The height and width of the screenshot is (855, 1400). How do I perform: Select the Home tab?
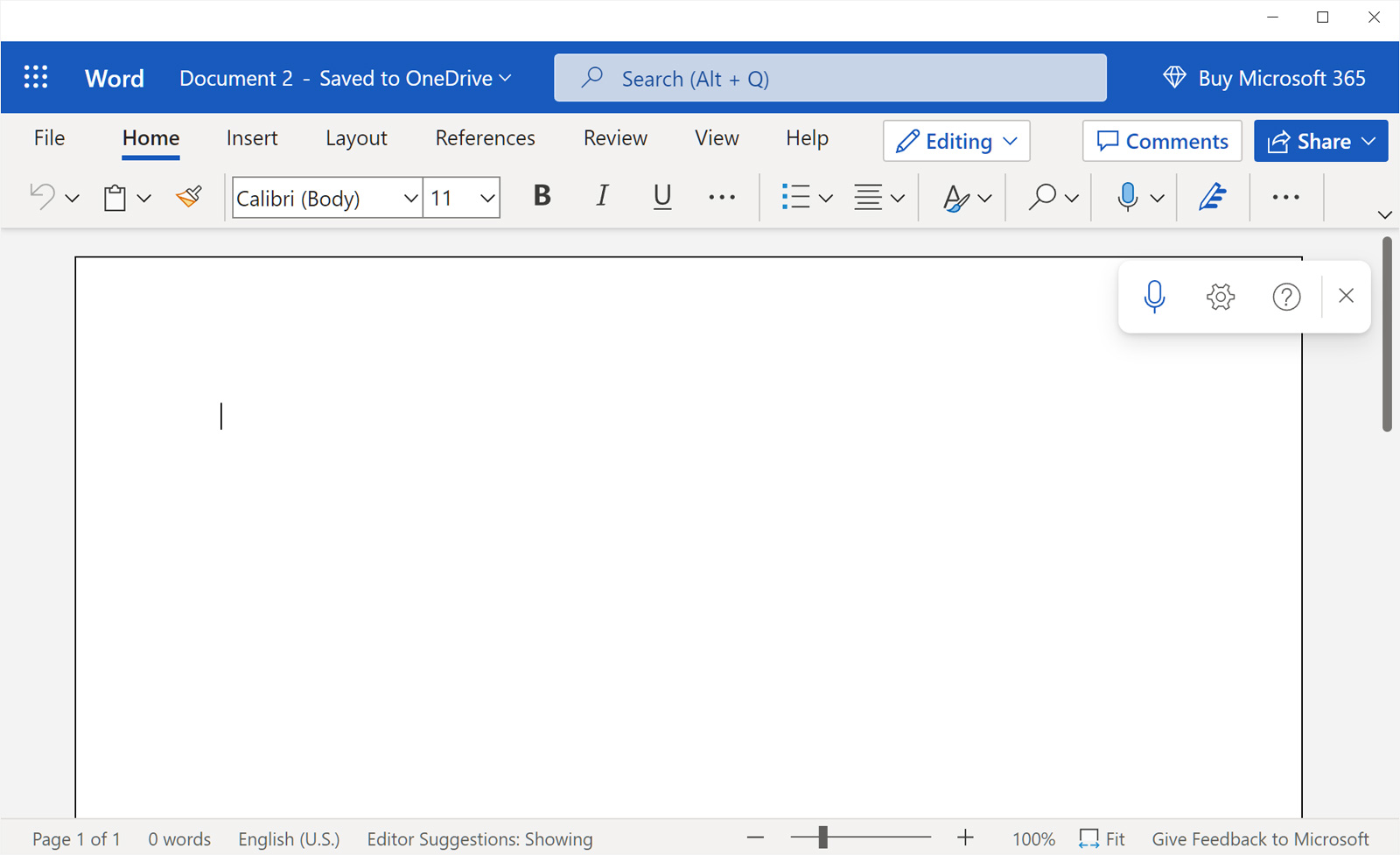pyautogui.click(x=150, y=137)
